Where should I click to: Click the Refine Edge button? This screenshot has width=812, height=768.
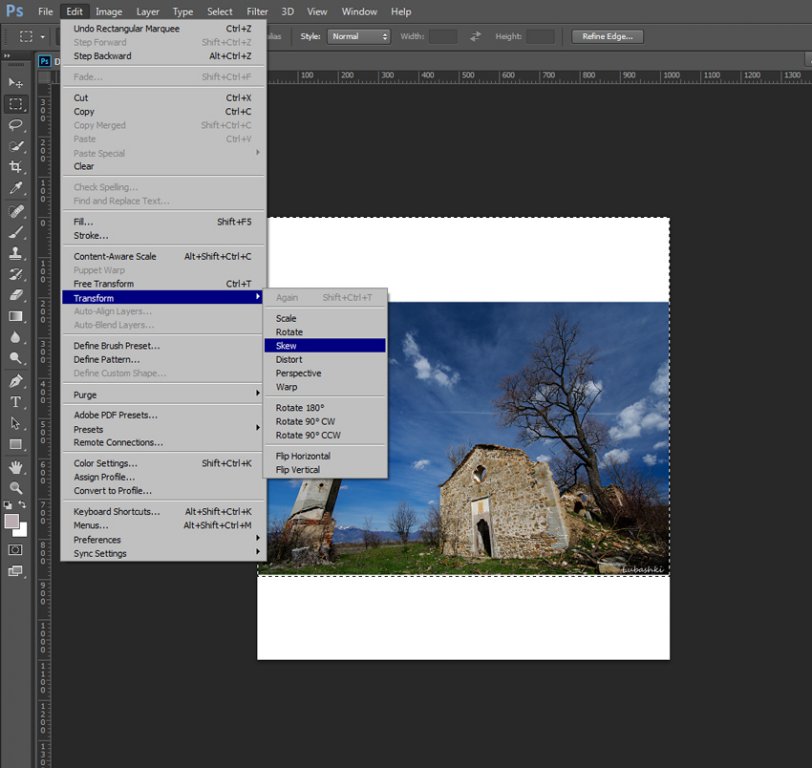(x=607, y=37)
